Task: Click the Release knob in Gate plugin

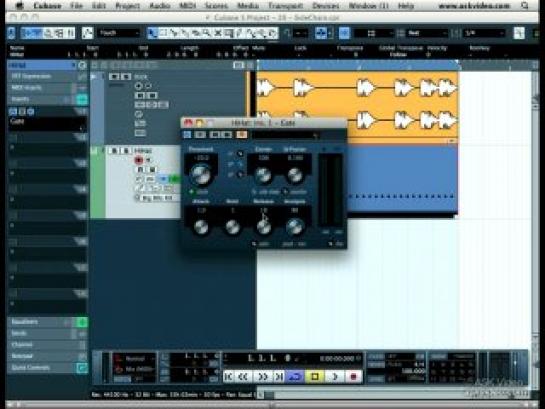Action: (x=263, y=227)
